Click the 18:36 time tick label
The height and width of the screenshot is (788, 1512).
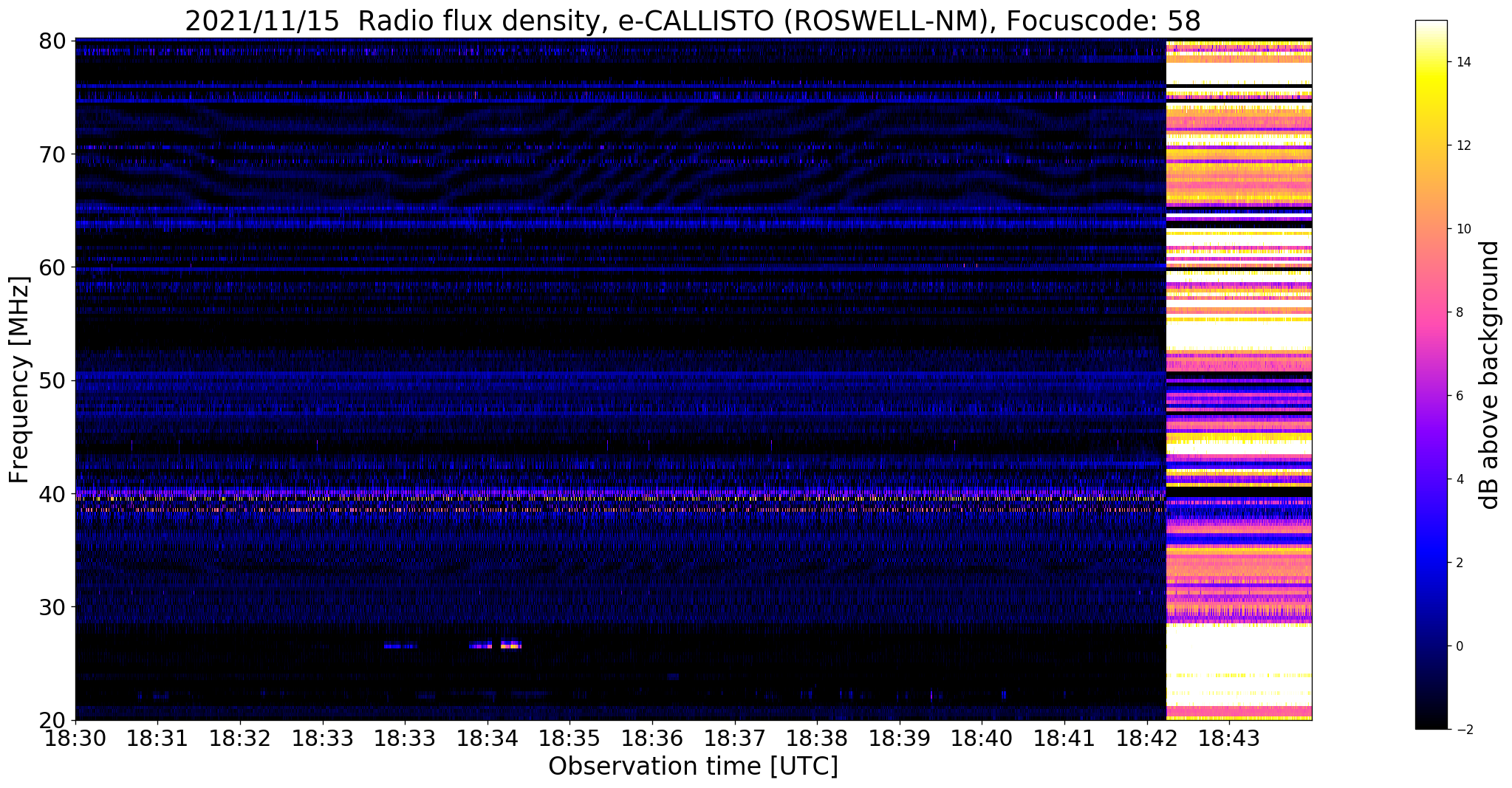(652, 739)
